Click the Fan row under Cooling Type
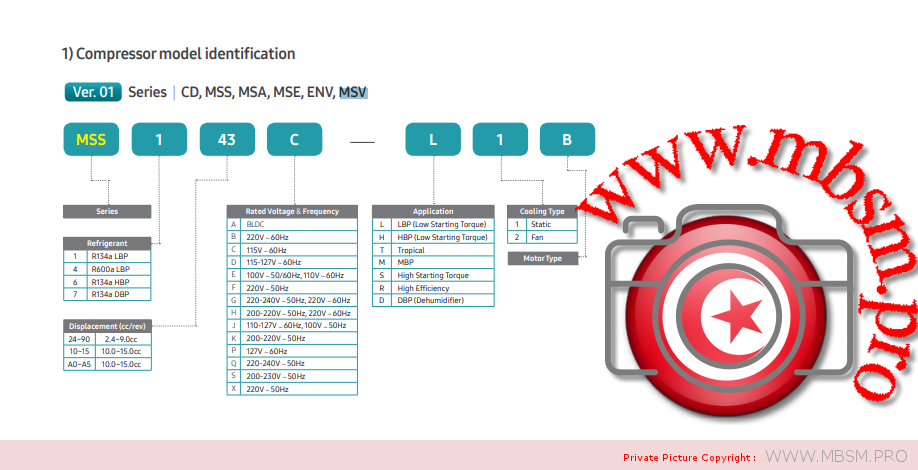The image size is (918, 470). tap(543, 237)
